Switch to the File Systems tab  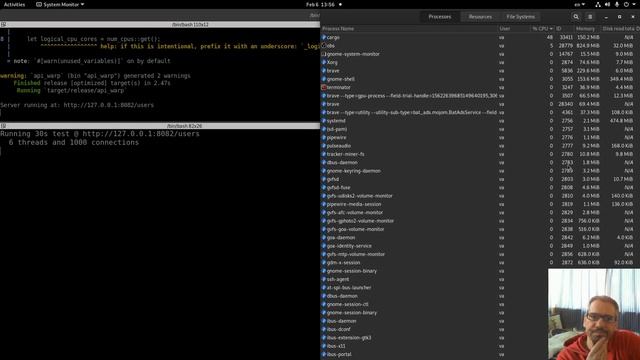[x=520, y=17]
